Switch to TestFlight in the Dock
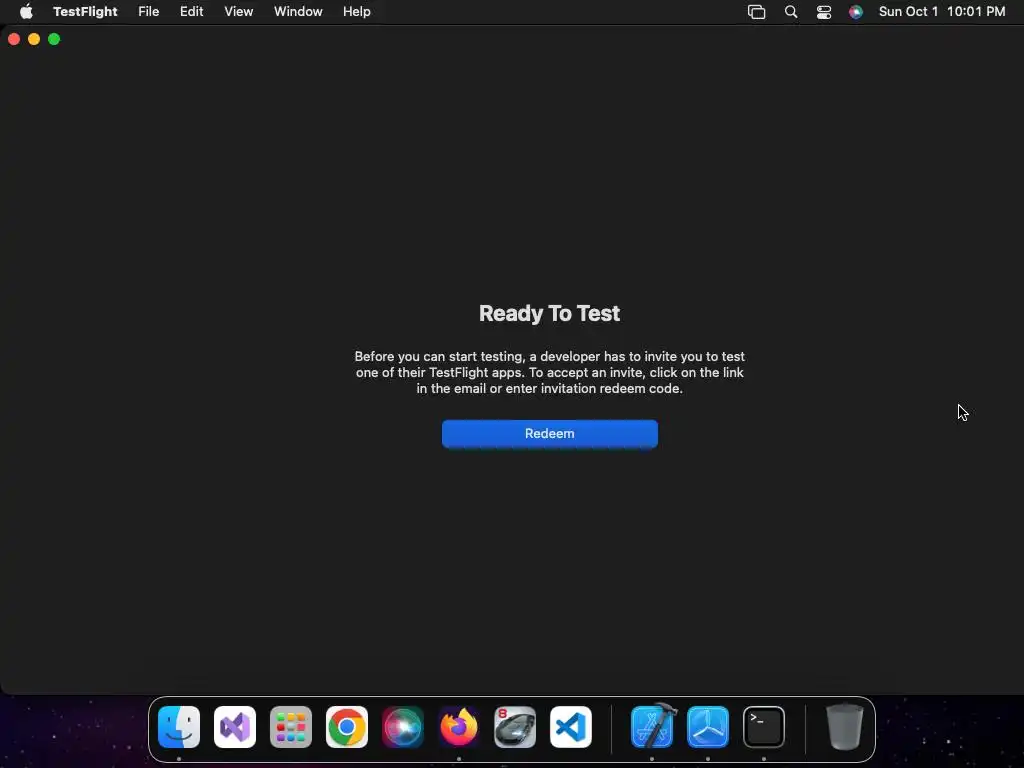The image size is (1024, 768). pos(708,727)
